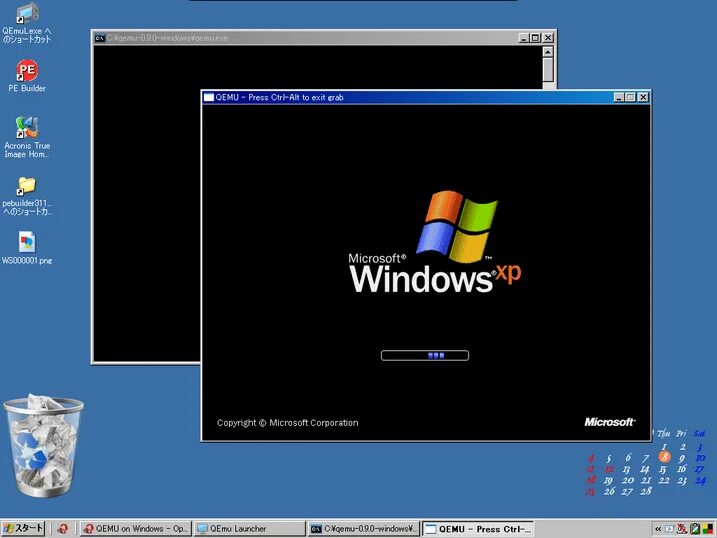717x538 pixels.
Task: Click the scrollbar thumb in the command window
Action: coord(548,69)
